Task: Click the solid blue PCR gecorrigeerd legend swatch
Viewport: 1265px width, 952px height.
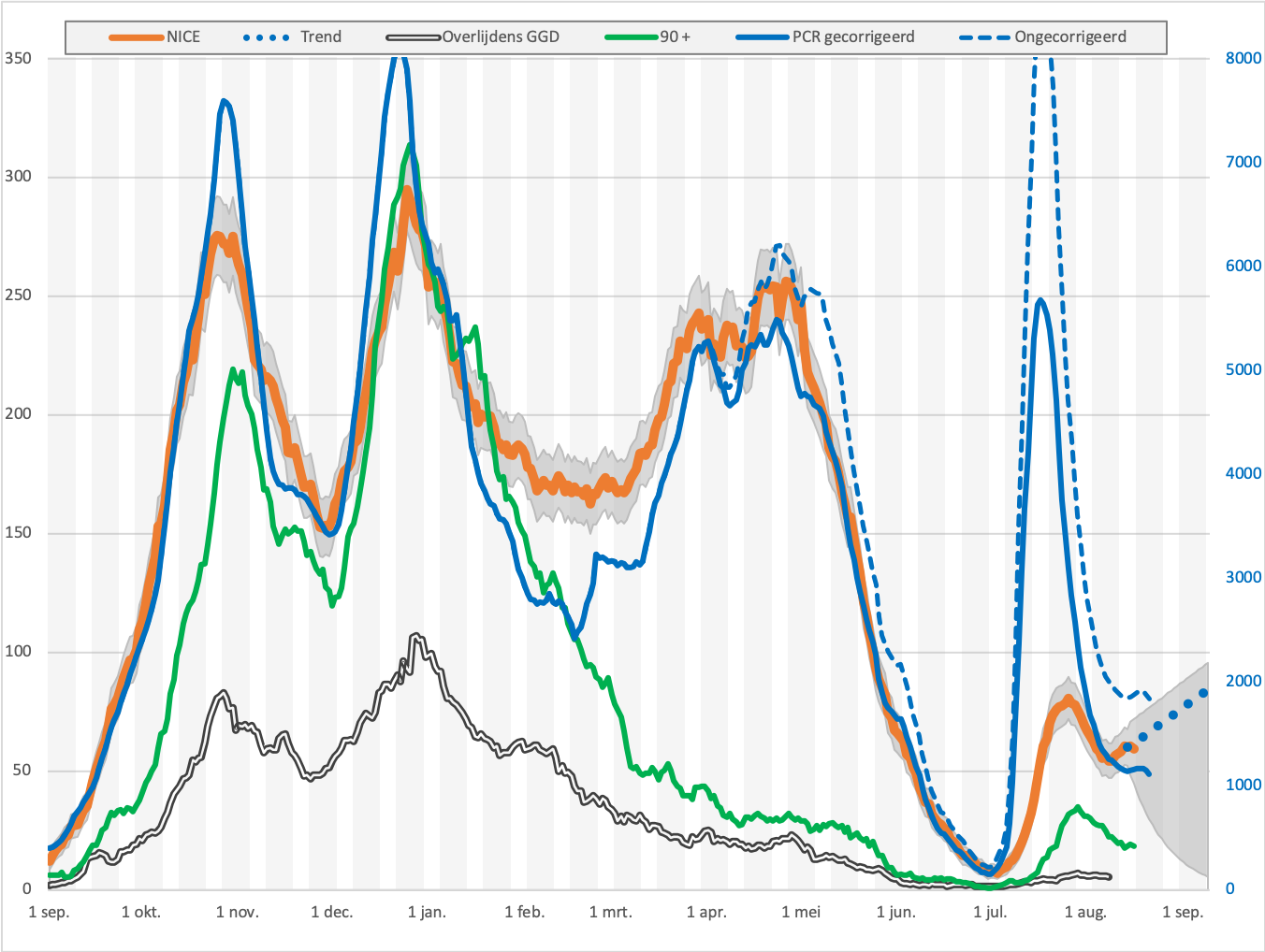Action: pos(763,37)
